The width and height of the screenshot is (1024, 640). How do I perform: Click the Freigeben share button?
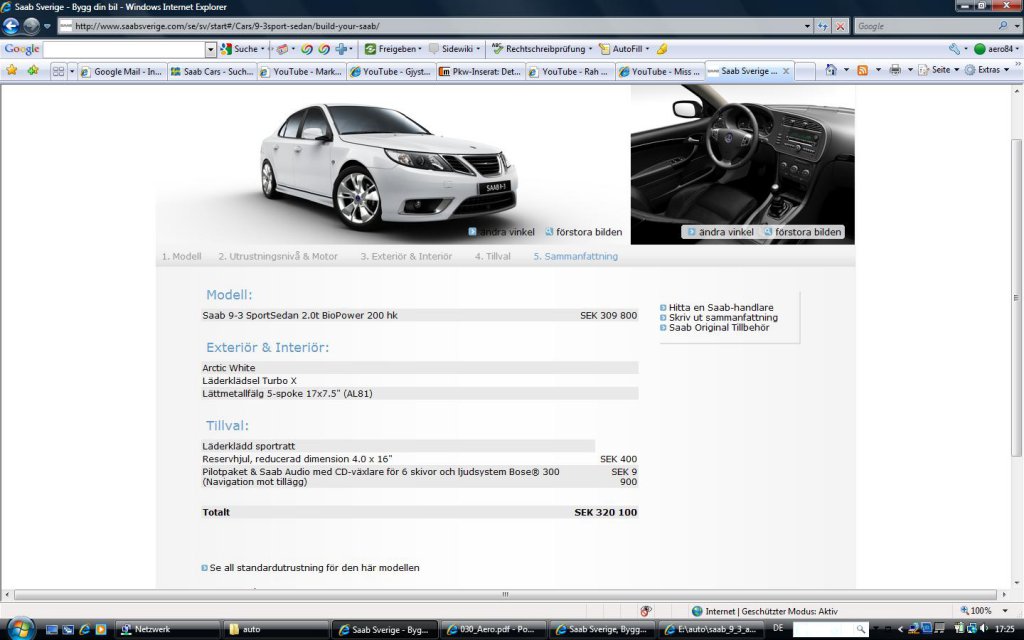pos(392,49)
